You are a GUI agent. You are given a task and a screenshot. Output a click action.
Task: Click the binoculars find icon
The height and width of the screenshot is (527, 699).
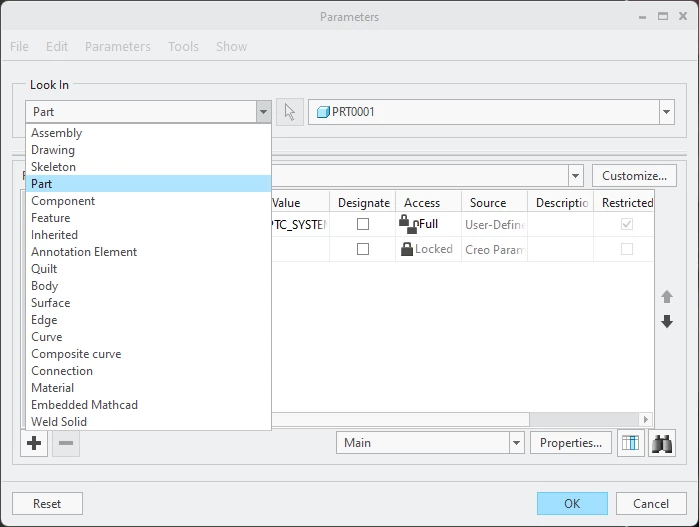click(662, 443)
